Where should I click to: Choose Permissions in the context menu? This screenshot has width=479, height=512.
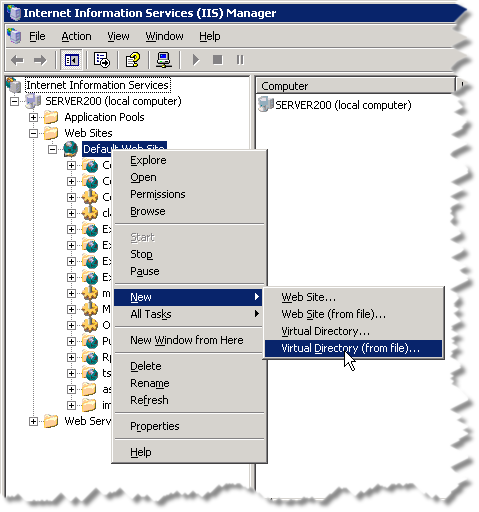(189, 194)
